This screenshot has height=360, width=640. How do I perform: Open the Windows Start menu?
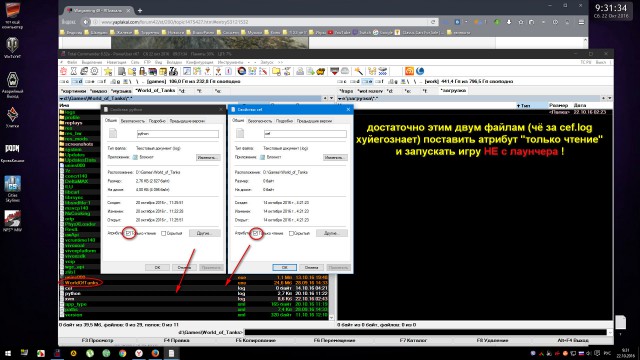tap(8, 353)
